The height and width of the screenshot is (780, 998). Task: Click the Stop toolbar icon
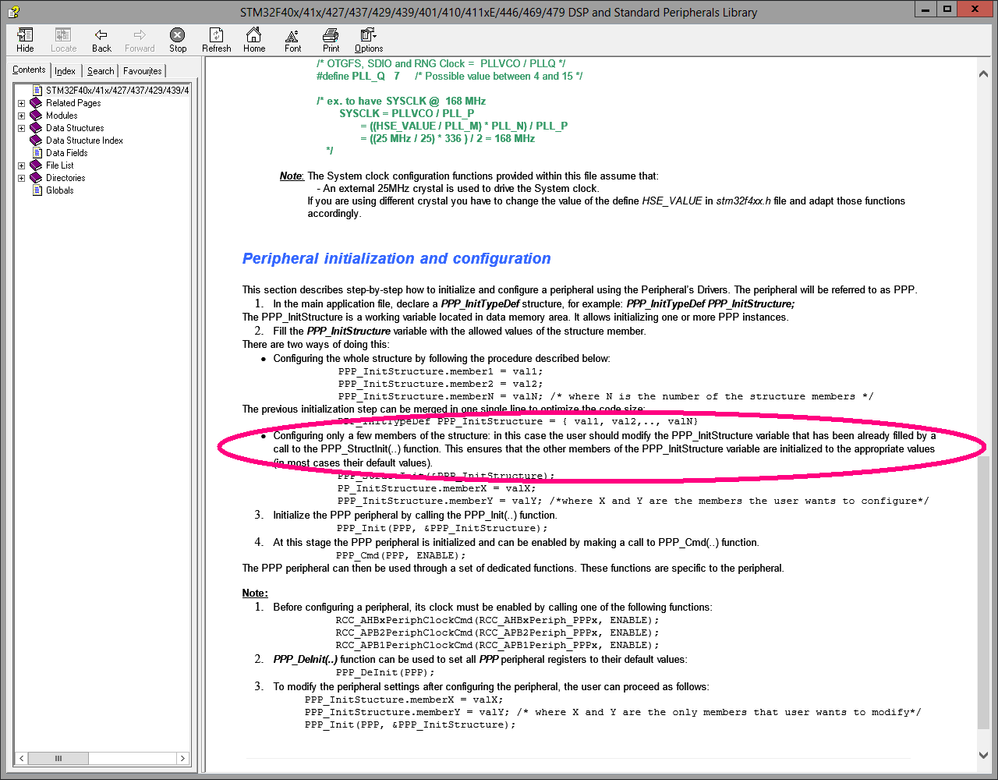point(178,40)
